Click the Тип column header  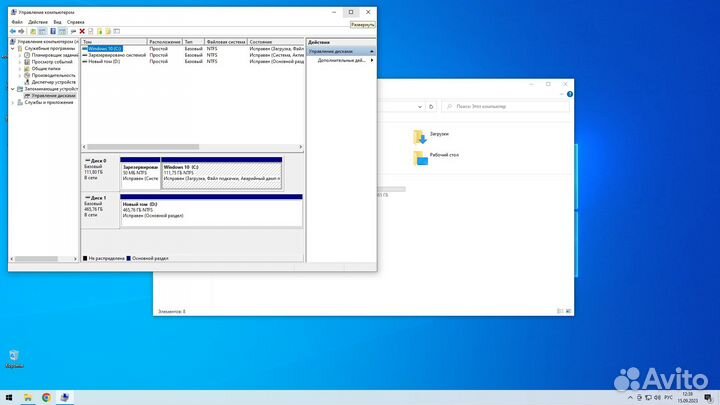coord(193,42)
